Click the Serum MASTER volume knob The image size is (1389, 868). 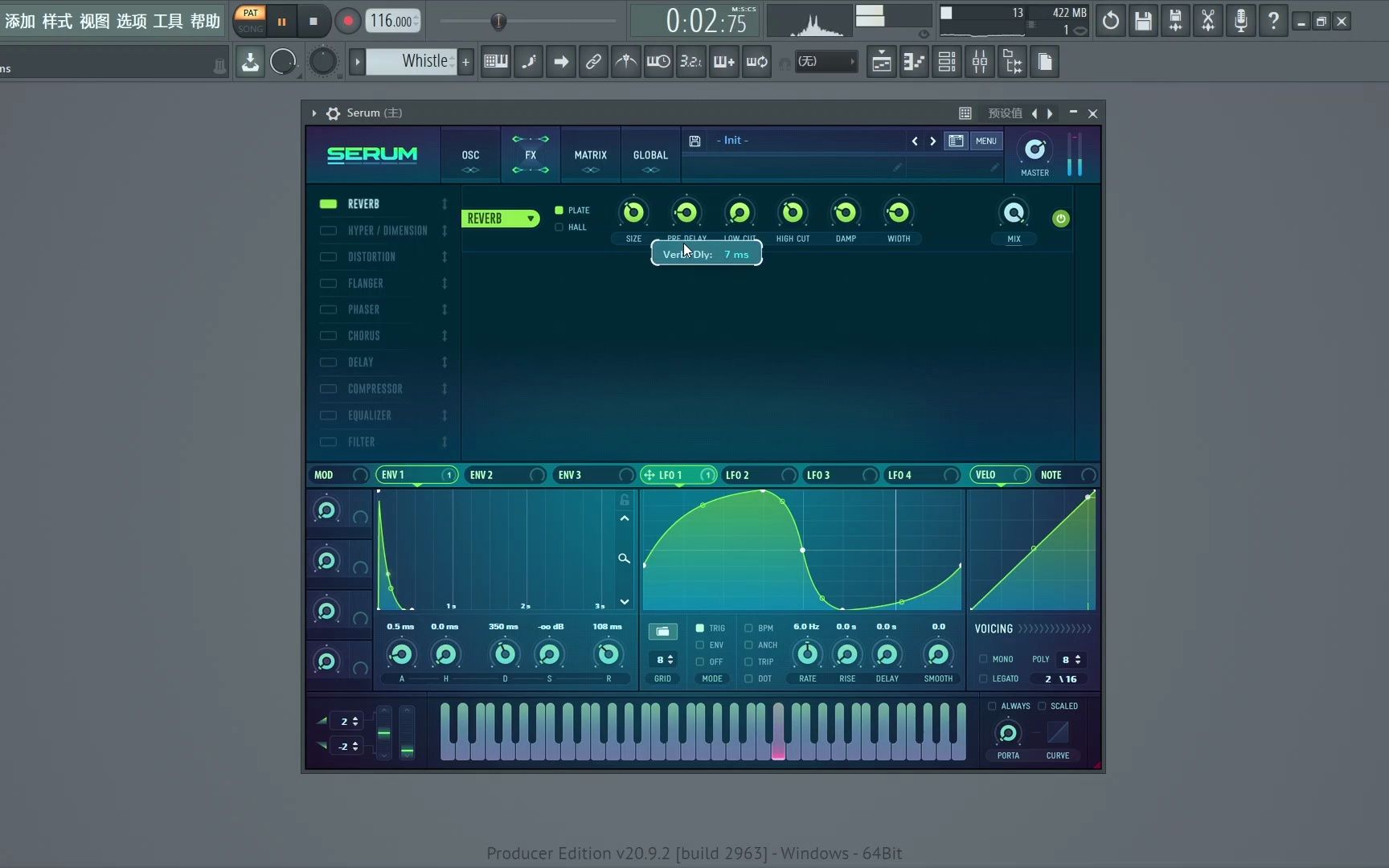pyautogui.click(x=1035, y=149)
